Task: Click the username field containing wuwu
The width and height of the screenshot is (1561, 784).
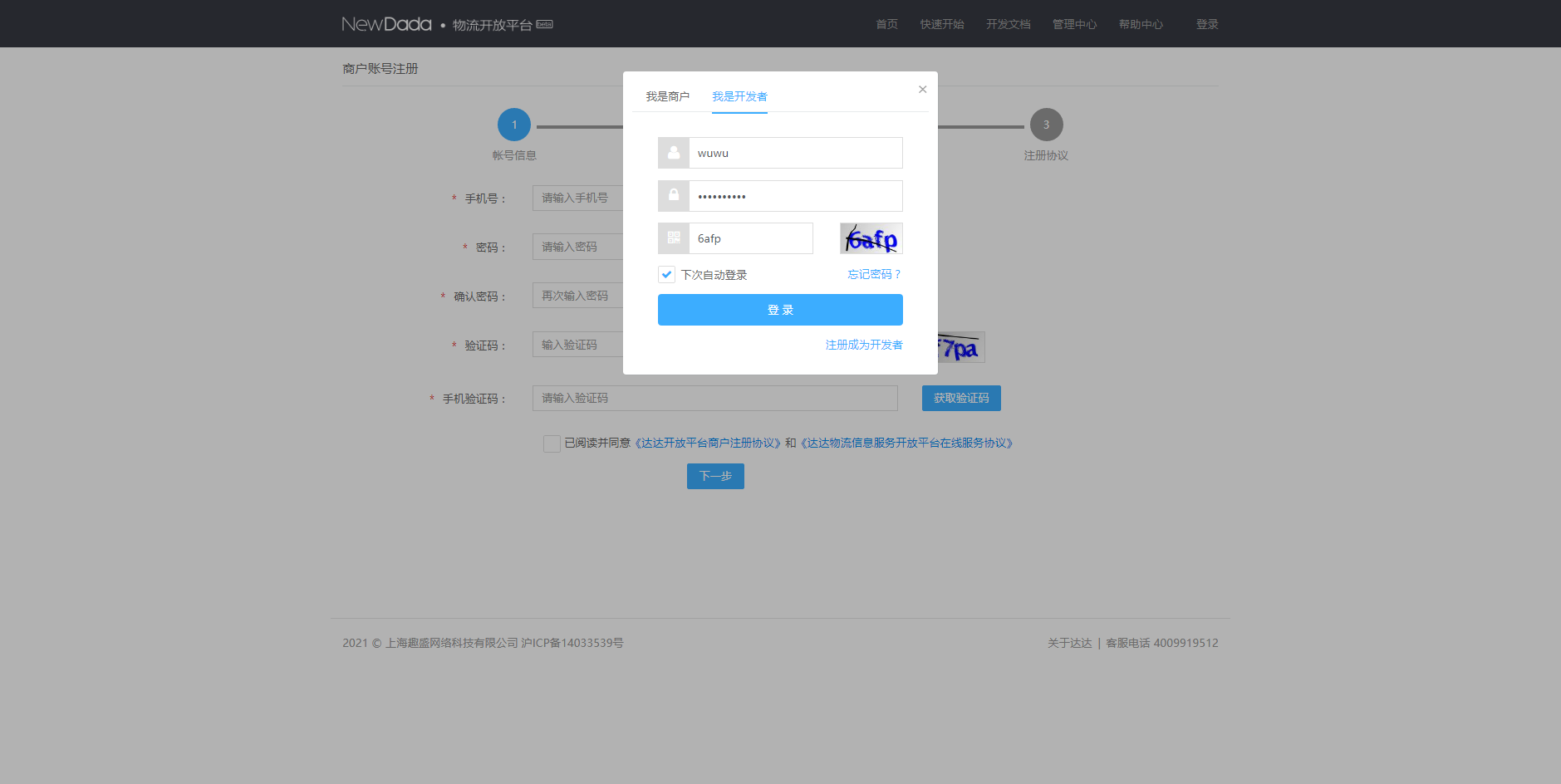Action: (795, 153)
